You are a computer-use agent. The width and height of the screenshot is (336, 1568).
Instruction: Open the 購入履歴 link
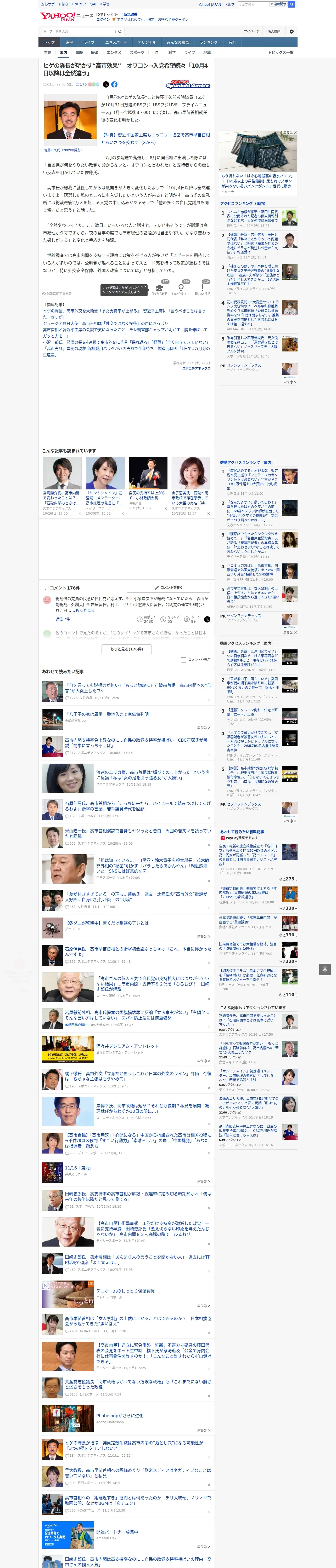coord(274,32)
